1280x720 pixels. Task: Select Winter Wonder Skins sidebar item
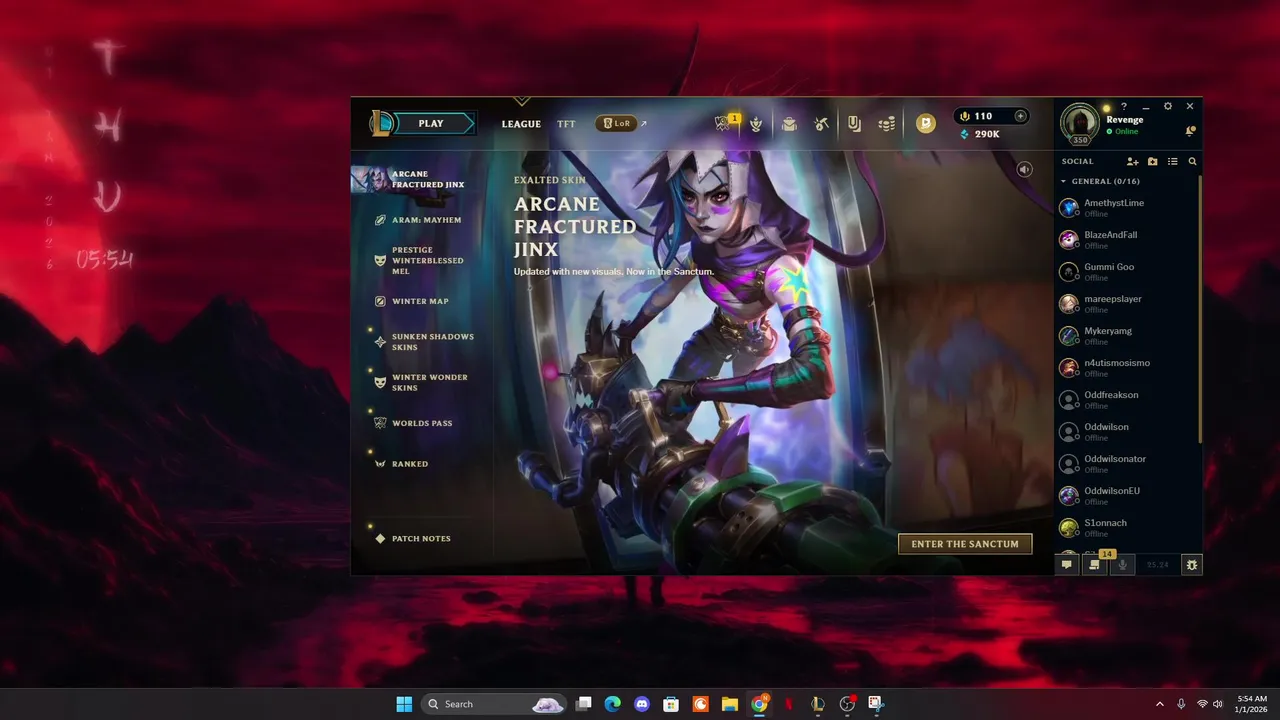pos(421,382)
